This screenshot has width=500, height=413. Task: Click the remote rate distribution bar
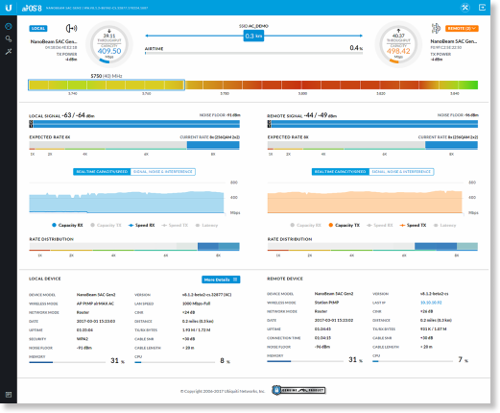coord(373,247)
